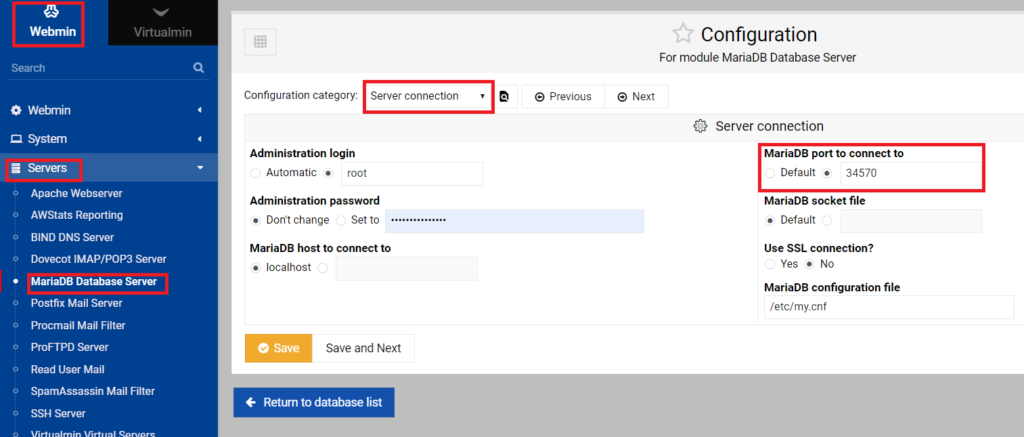Select Yes for SSL connection
1024x437 pixels.
[x=770, y=264]
